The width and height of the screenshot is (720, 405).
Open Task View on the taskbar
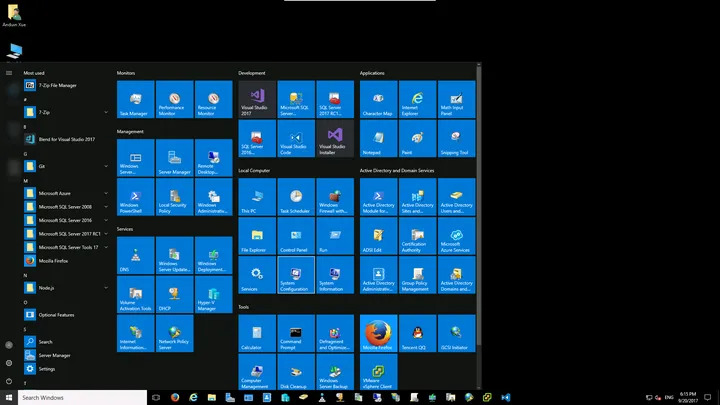[x=156, y=398]
